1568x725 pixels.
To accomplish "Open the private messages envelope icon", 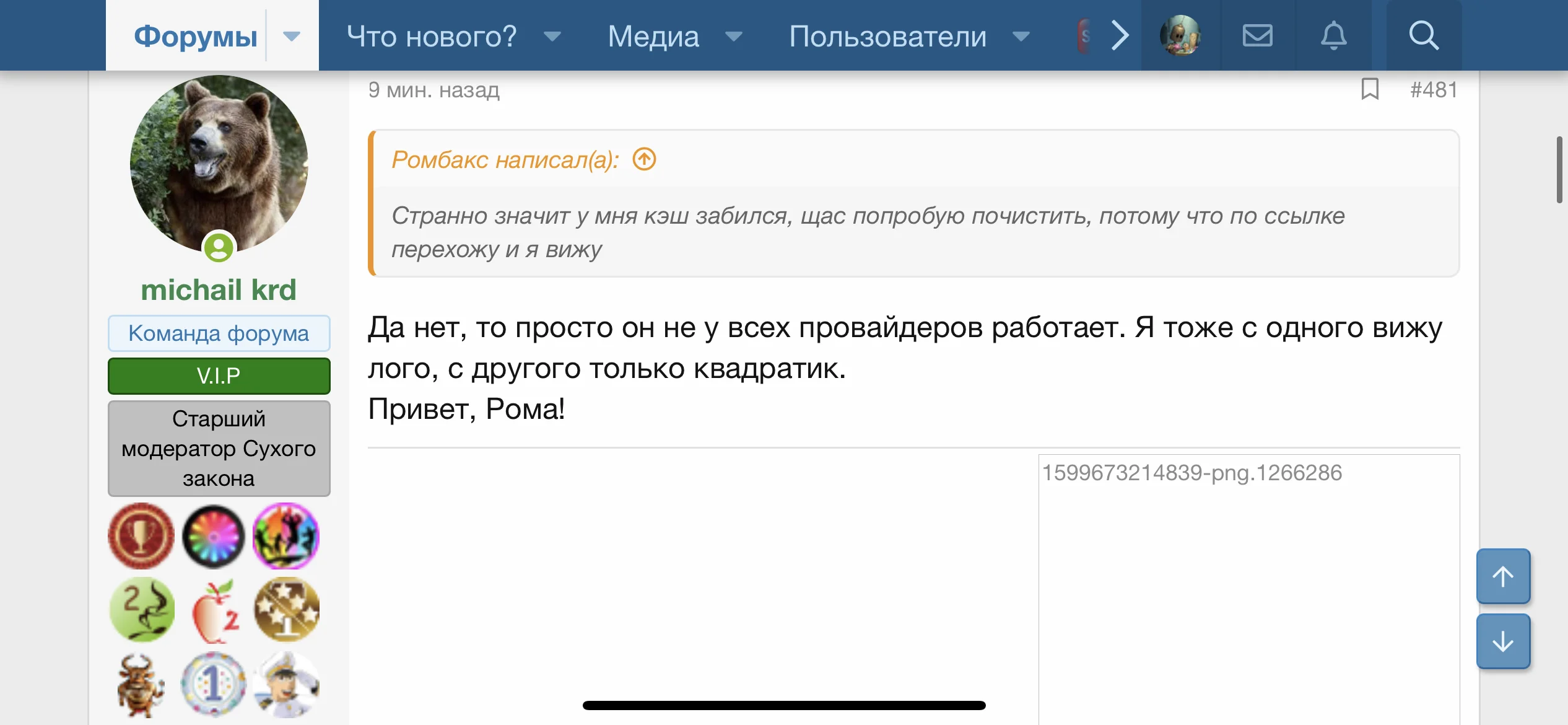I will tap(1257, 35).
